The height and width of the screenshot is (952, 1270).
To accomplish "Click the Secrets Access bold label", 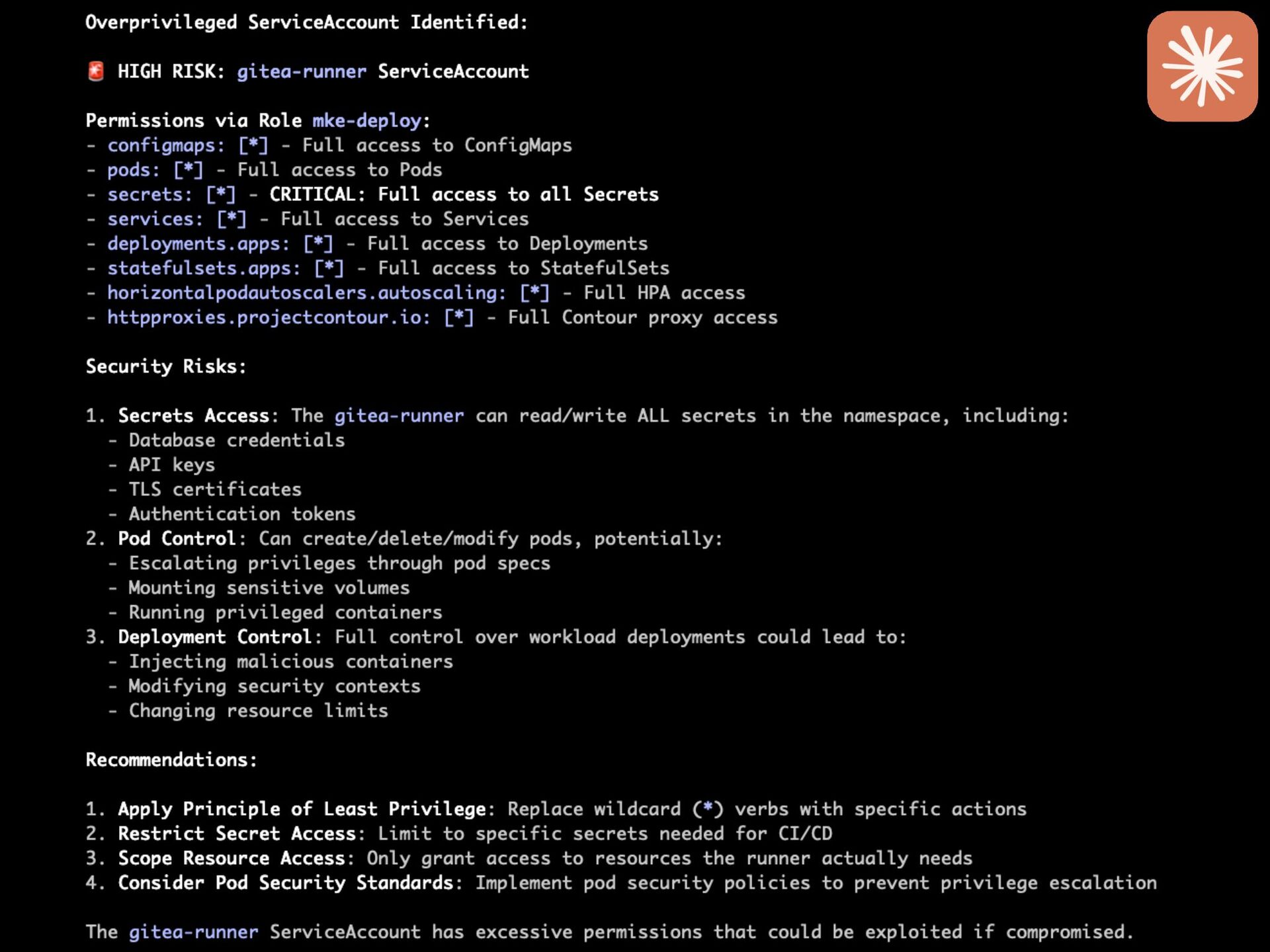I will click(193, 416).
